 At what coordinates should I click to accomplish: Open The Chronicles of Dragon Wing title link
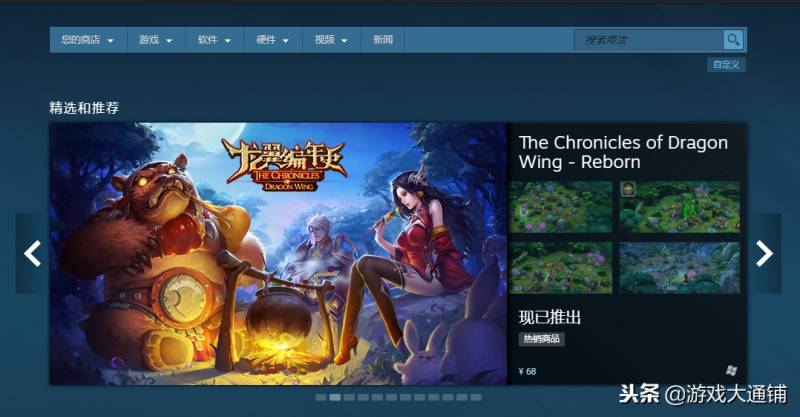pos(623,152)
